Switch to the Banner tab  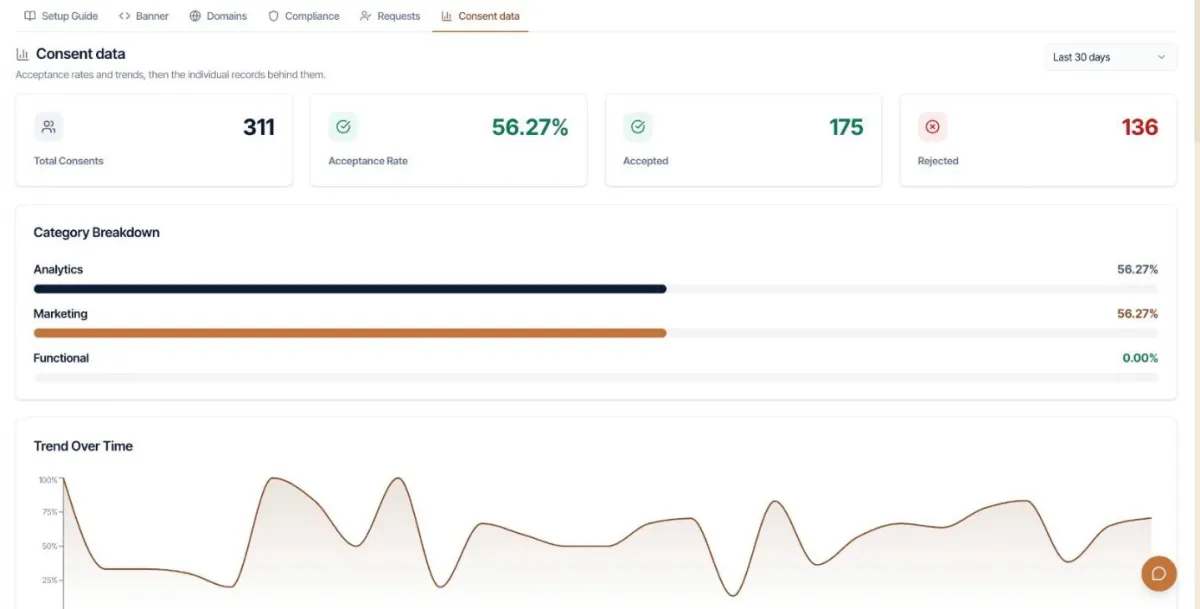(x=144, y=16)
